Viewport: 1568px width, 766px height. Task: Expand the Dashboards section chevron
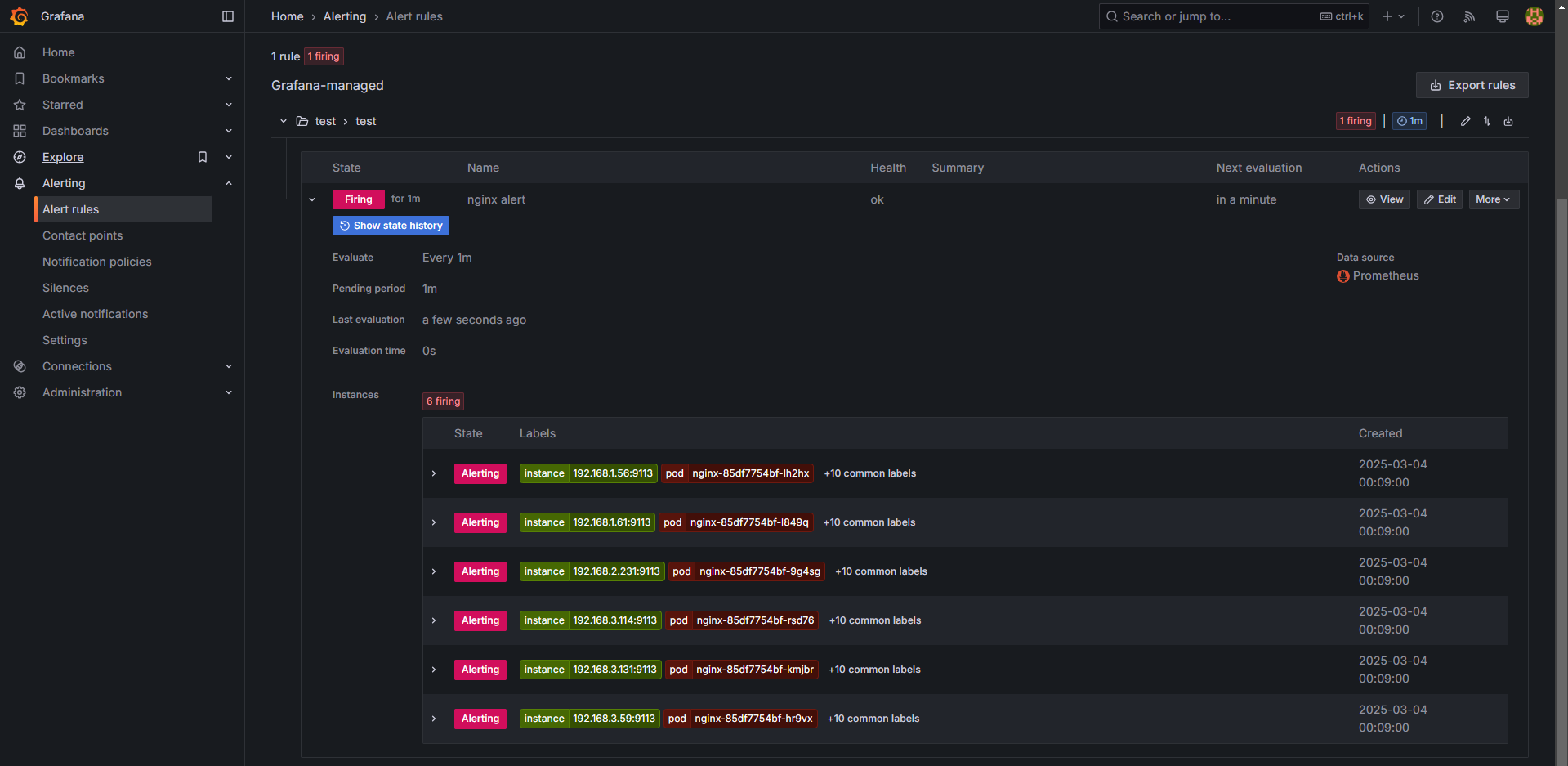click(229, 131)
